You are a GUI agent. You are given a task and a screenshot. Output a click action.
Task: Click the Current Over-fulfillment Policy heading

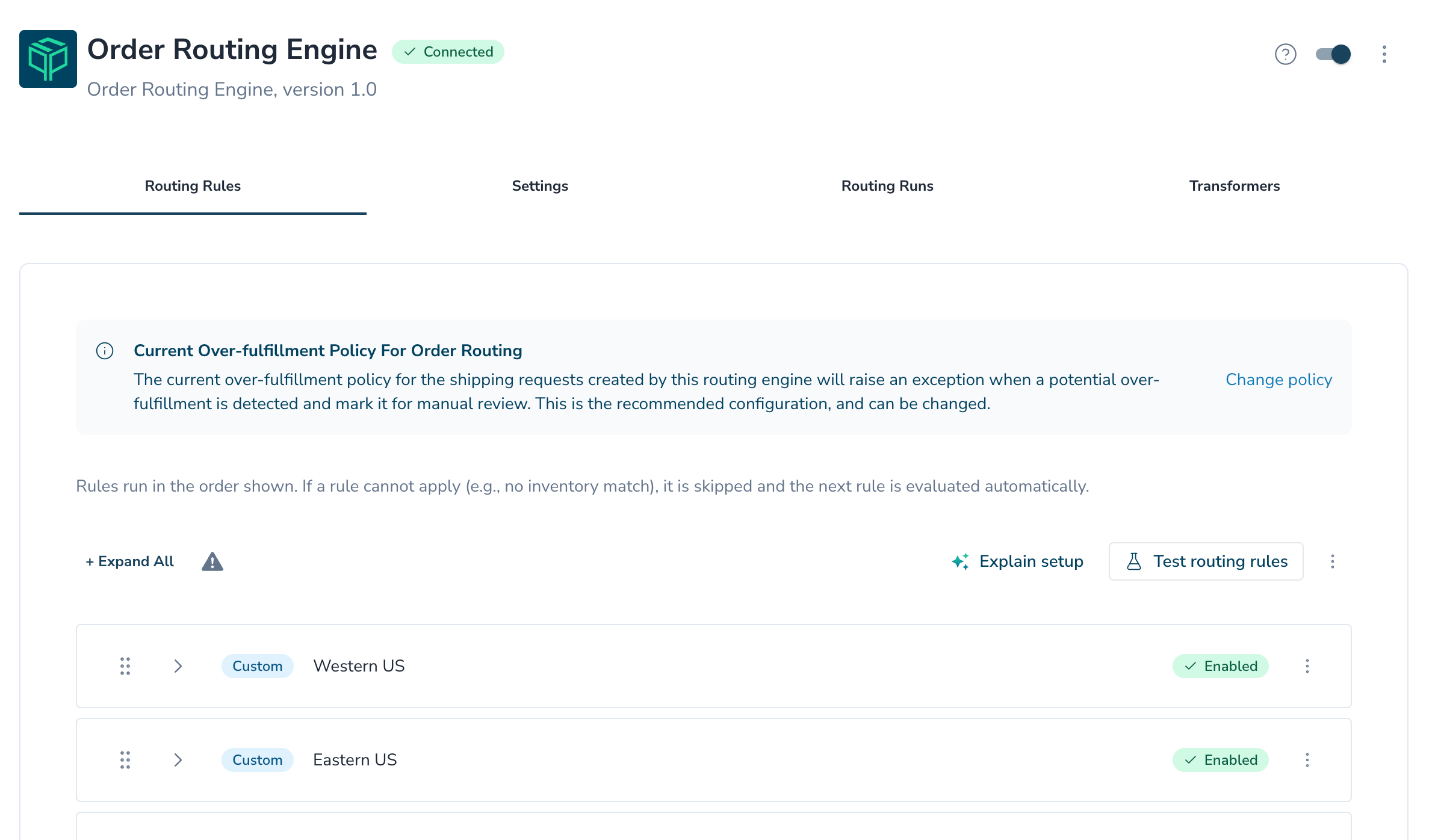click(328, 351)
